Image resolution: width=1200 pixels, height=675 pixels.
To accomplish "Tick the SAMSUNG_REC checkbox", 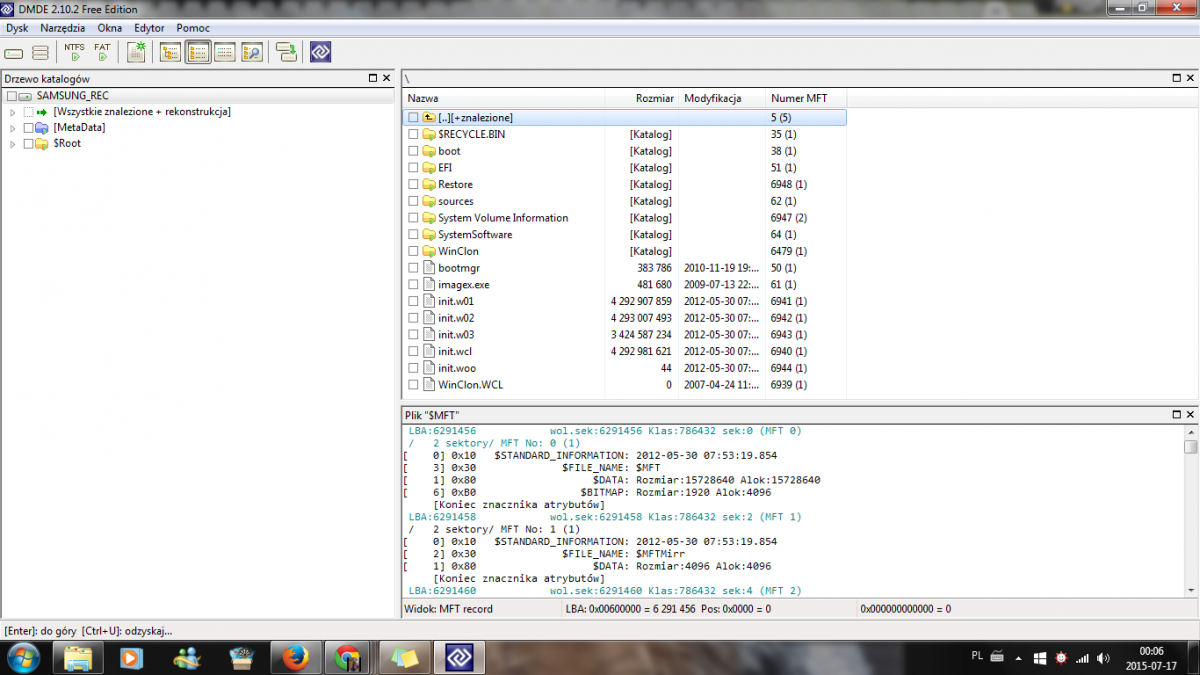I will click(x=11, y=96).
